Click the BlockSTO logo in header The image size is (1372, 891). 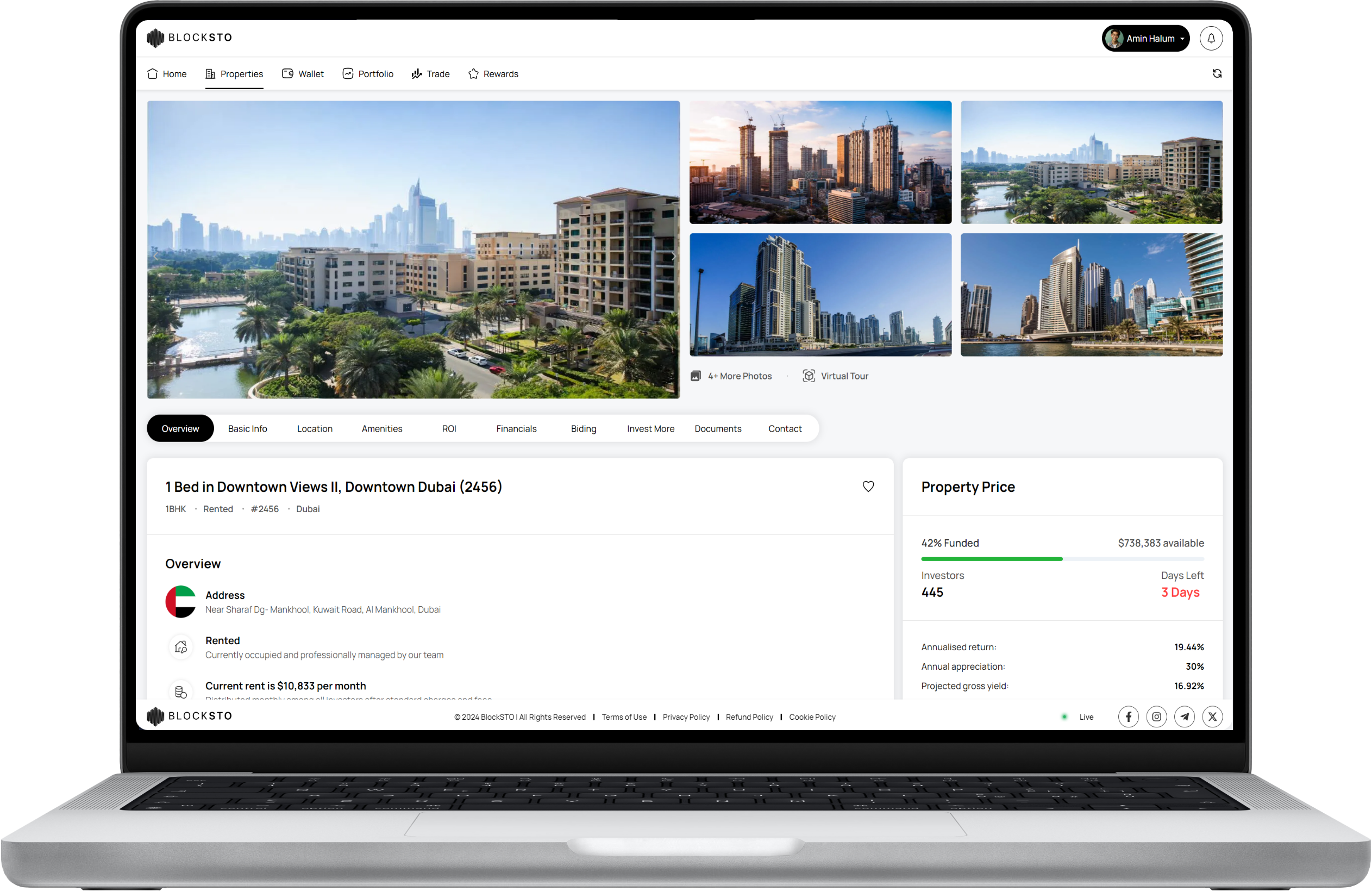[x=189, y=38]
